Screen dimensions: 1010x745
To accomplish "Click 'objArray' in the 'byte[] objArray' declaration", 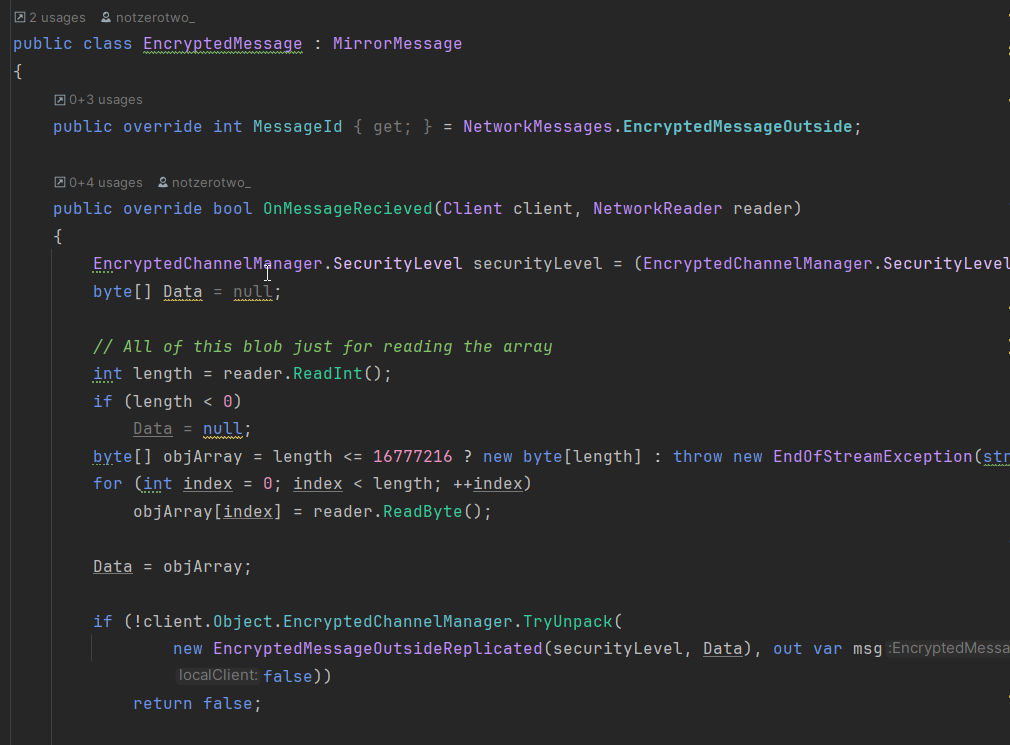I will (x=202, y=457).
